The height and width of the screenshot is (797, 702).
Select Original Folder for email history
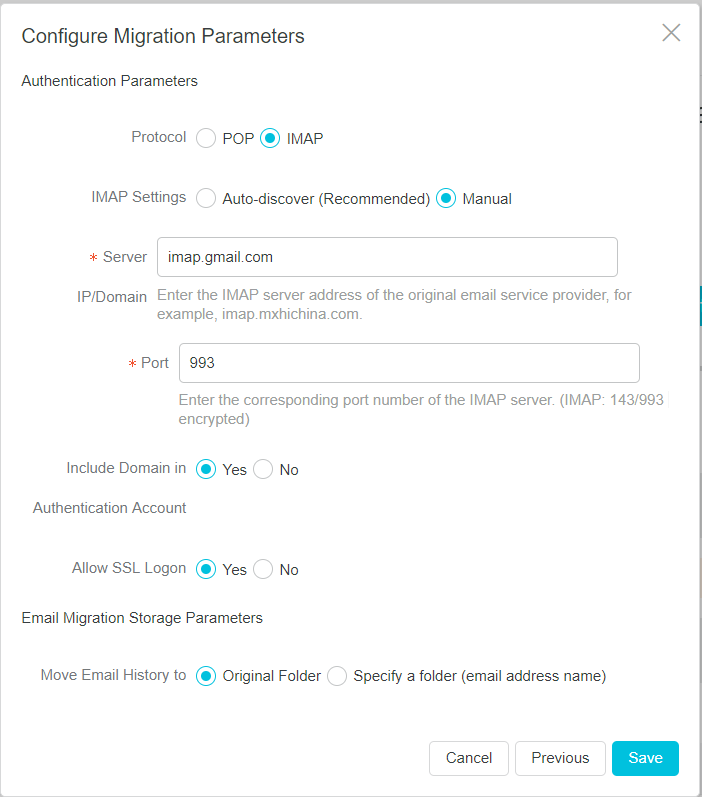(x=206, y=677)
